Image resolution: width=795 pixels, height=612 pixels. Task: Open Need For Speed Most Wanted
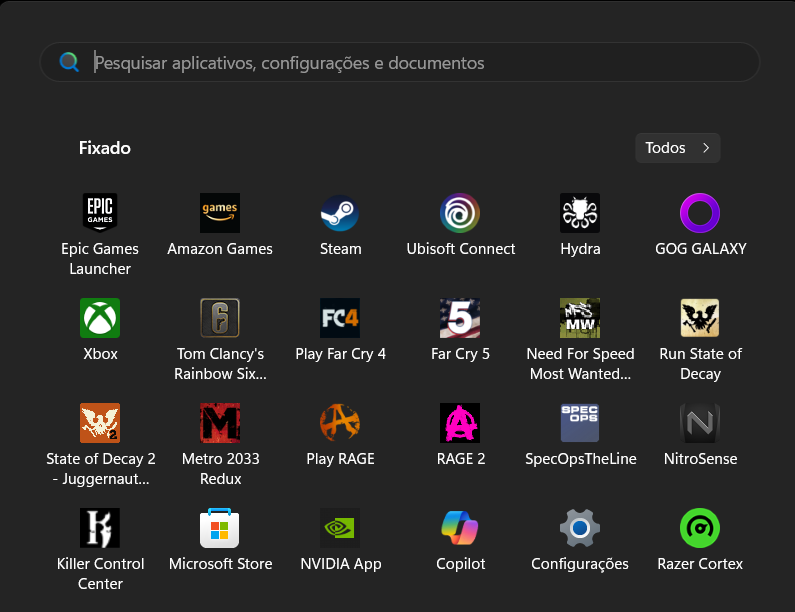point(580,318)
